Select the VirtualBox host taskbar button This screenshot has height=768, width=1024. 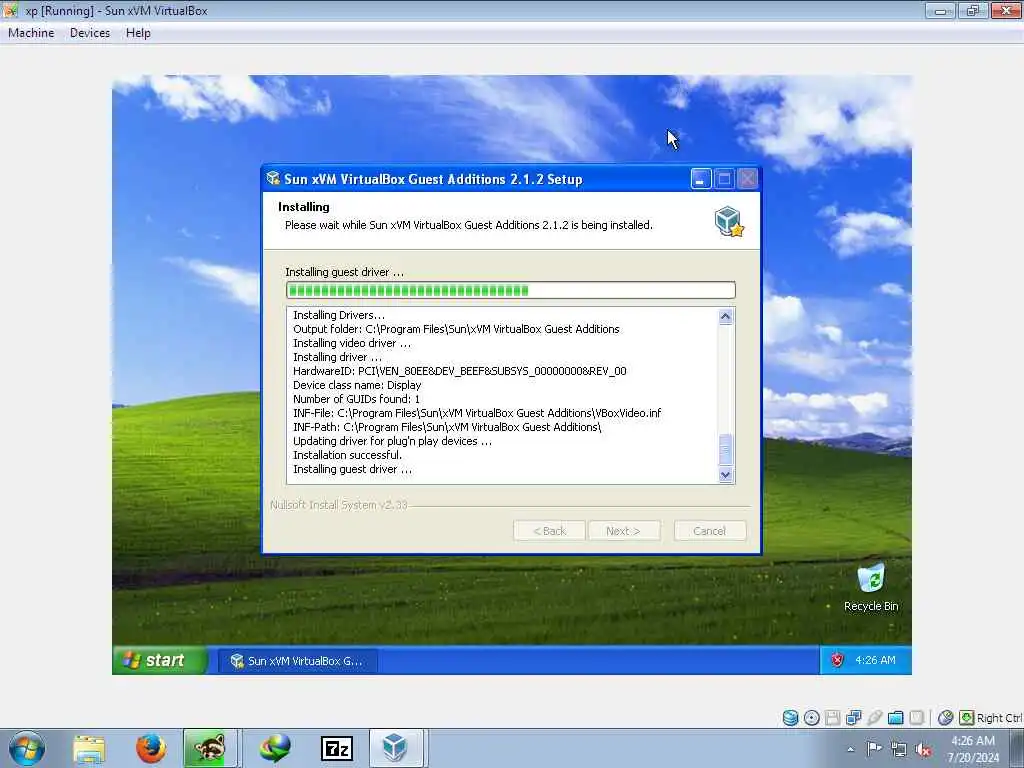point(396,748)
